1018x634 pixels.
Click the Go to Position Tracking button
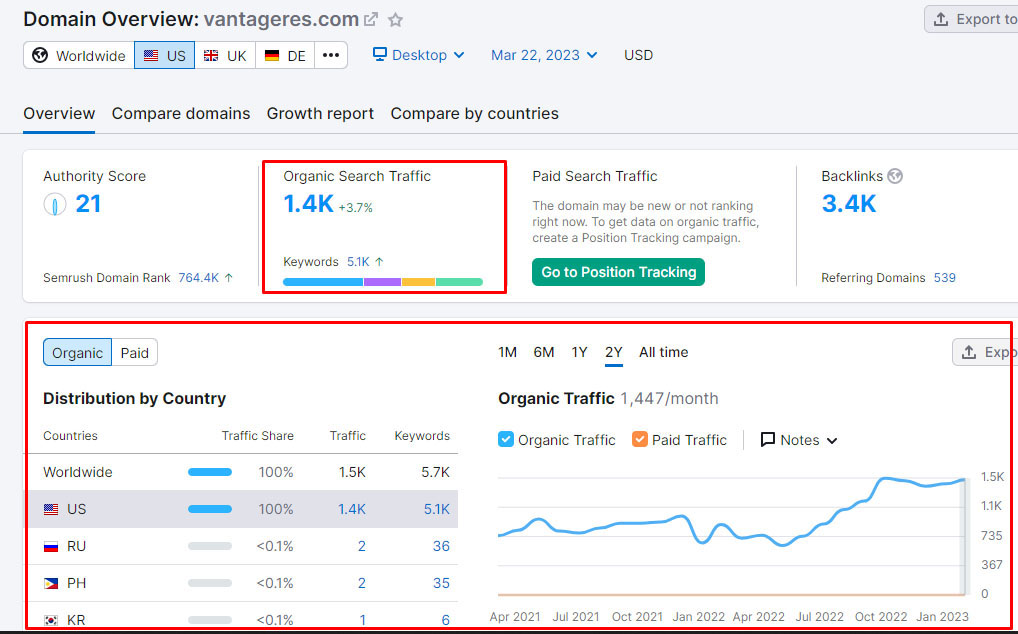(x=618, y=272)
